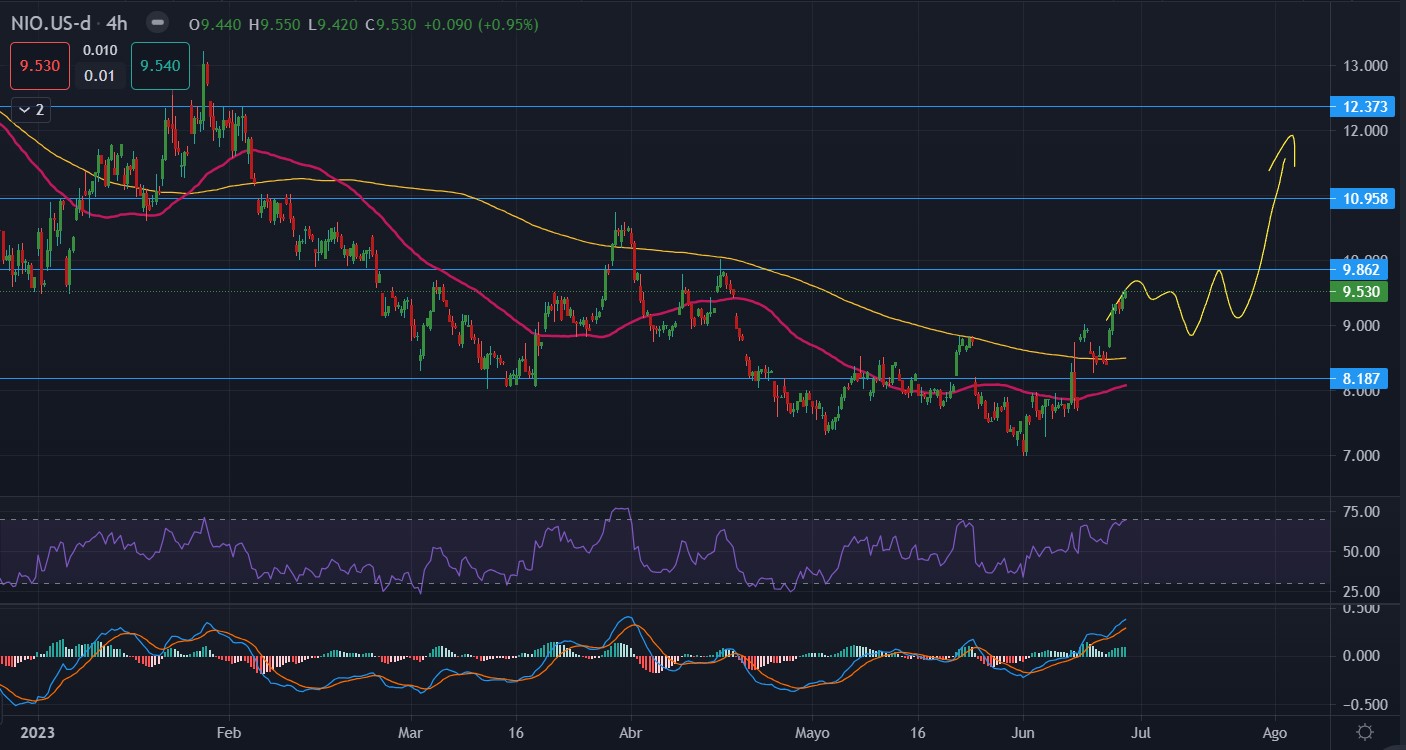
Task: Click the Jun label on time axis
Action: click(x=1023, y=732)
